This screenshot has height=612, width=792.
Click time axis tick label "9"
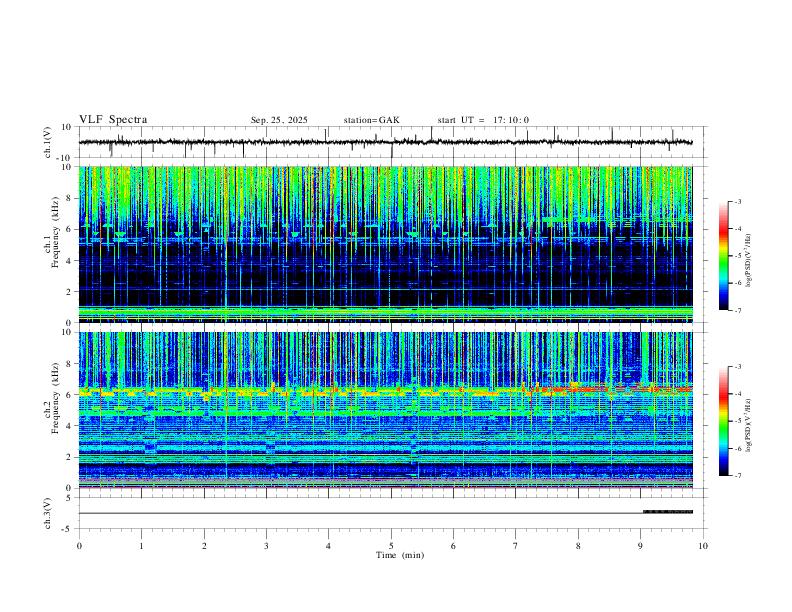pos(640,546)
